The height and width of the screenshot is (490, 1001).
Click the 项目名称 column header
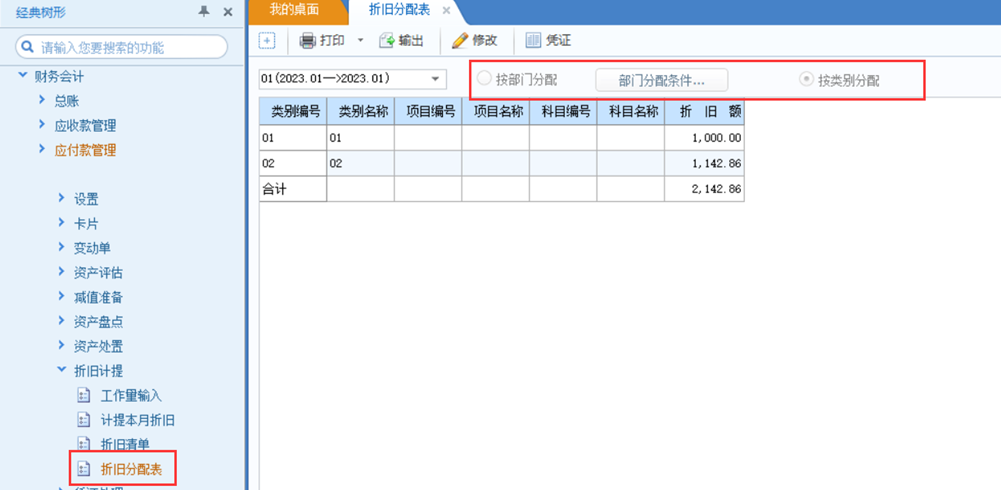[x=496, y=112]
